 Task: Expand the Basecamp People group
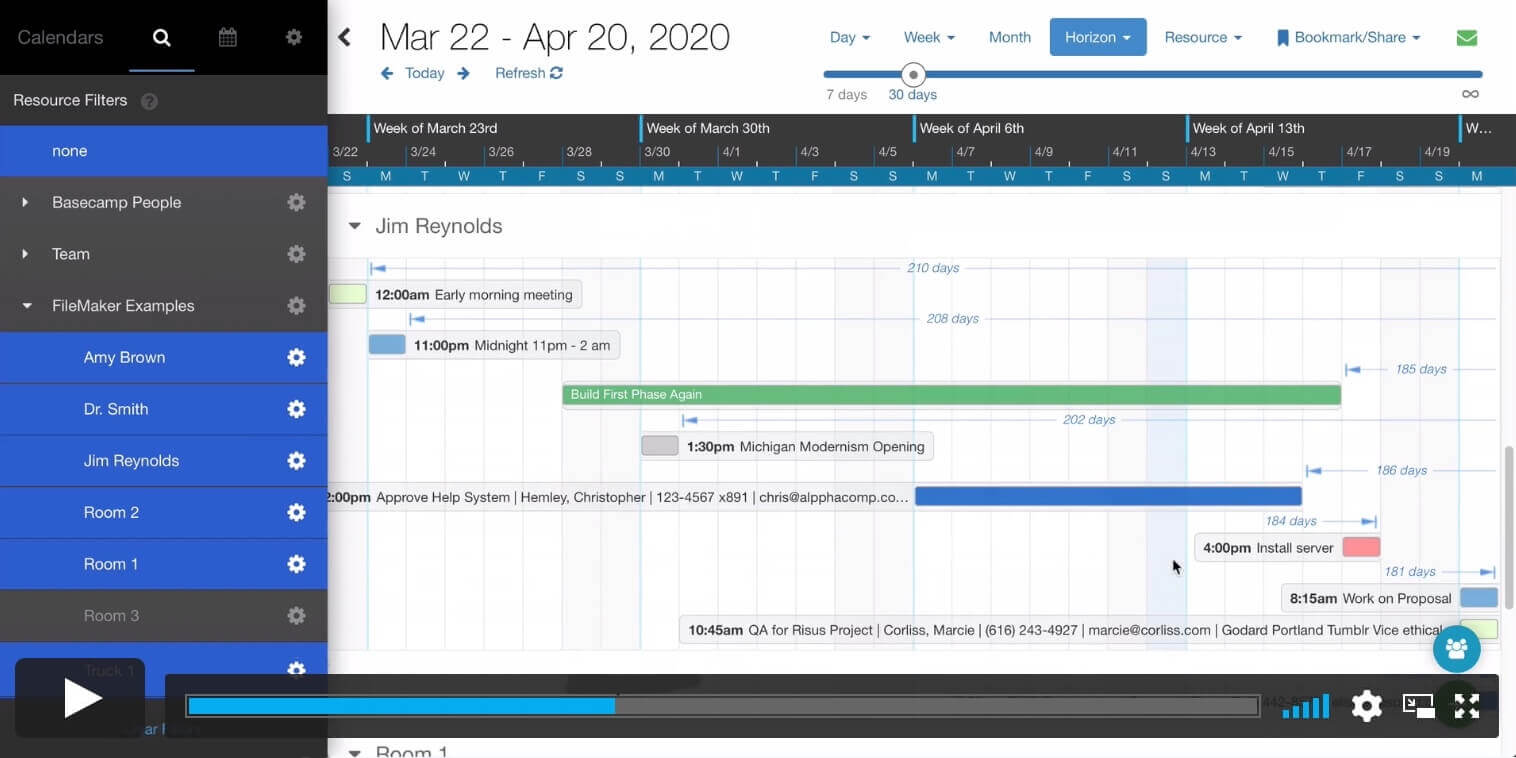click(25, 202)
